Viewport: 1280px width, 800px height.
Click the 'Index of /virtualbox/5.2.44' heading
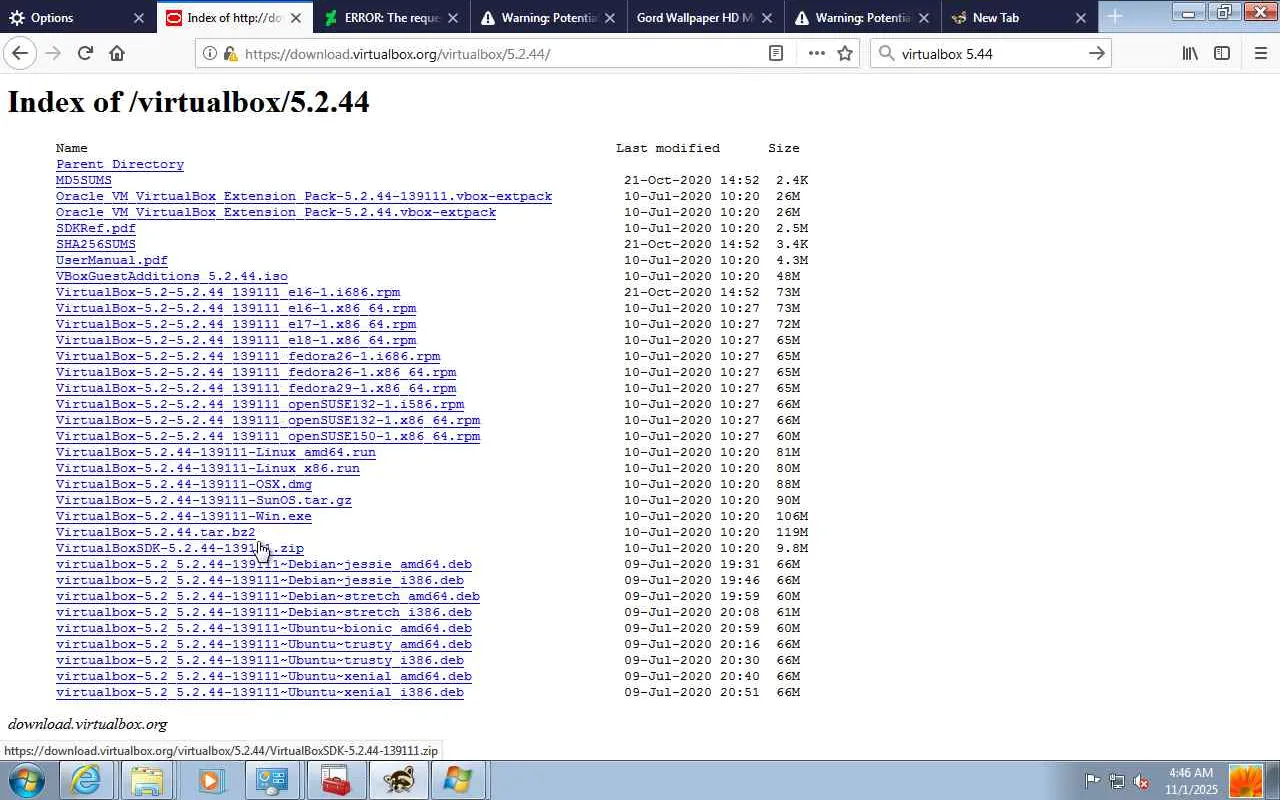[x=189, y=102]
